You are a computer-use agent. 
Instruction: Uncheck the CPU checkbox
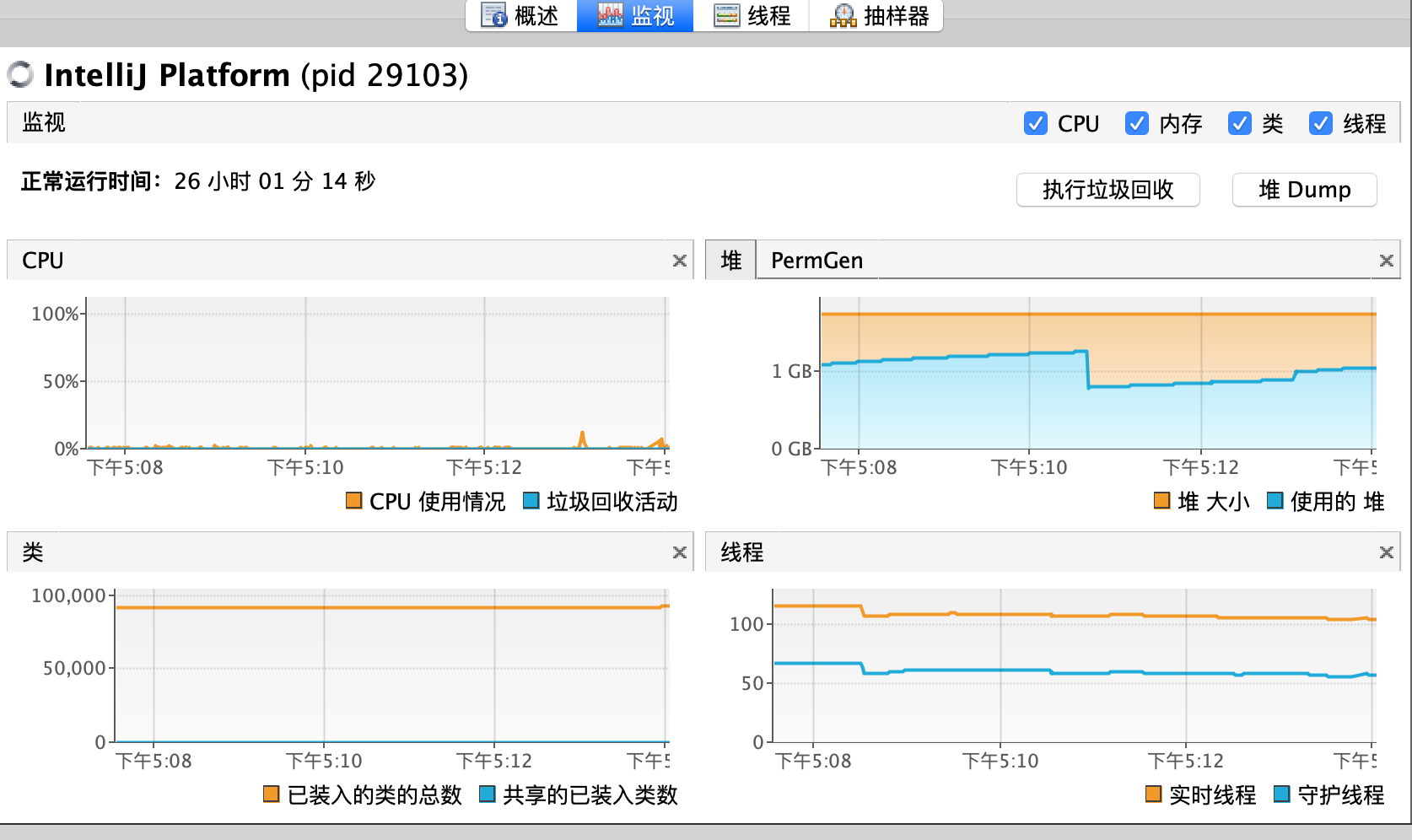click(x=1035, y=123)
